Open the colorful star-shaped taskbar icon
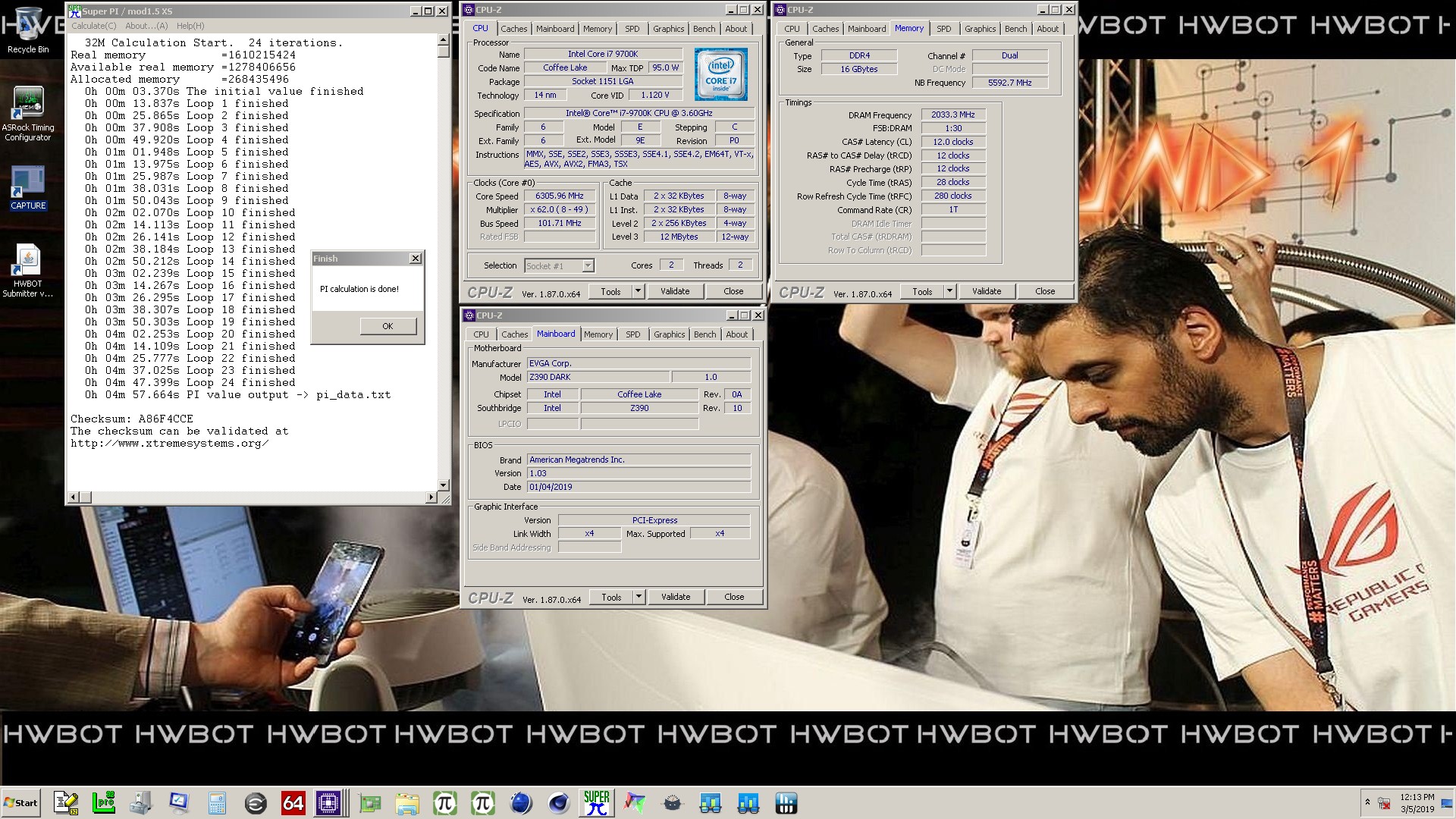Screen dimensions: 1456x819 click(635, 803)
